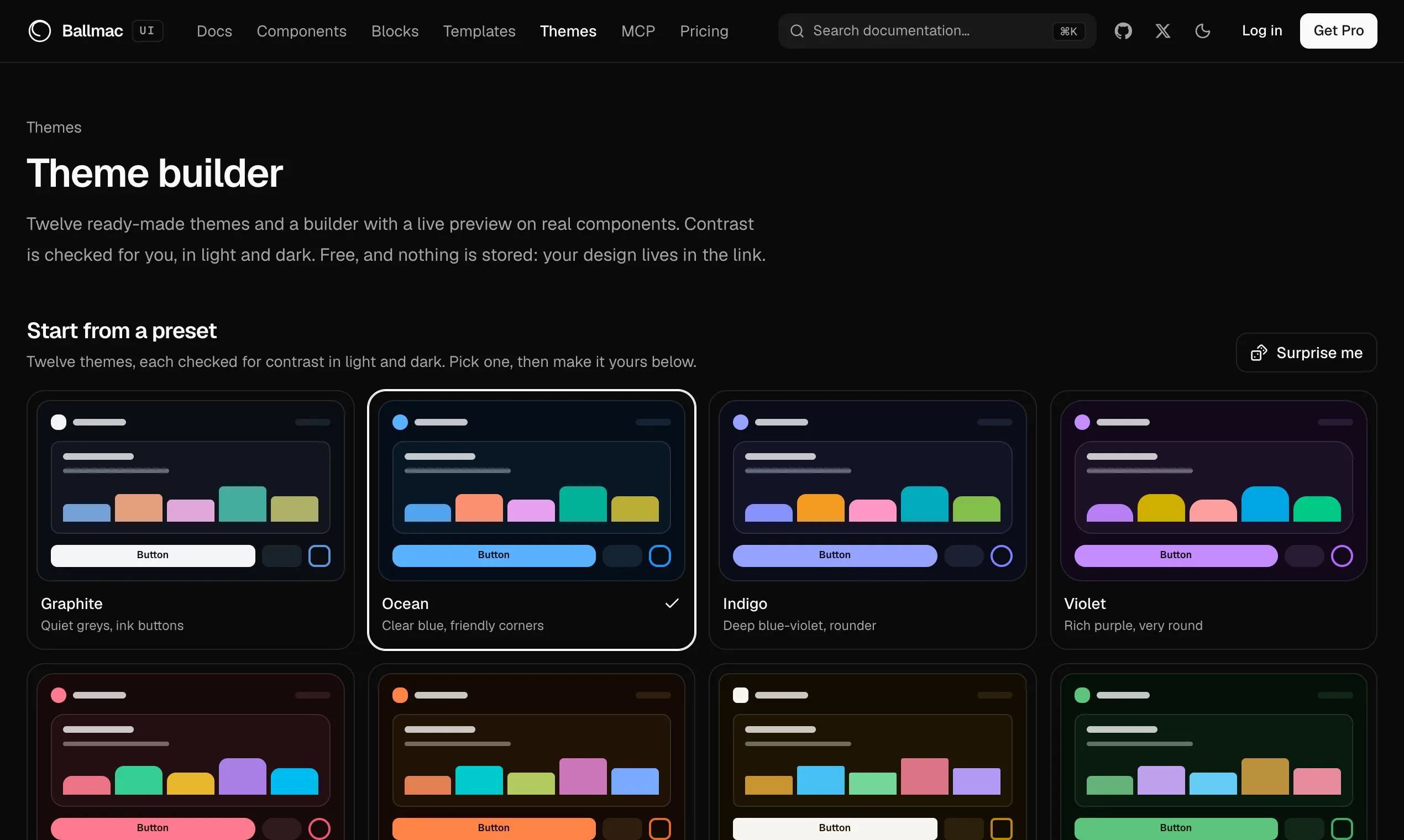Image resolution: width=1404 pixels, height=840 pixels.
Task: Select the amber-brown preset card with white button
Action: tap(872, 752)
